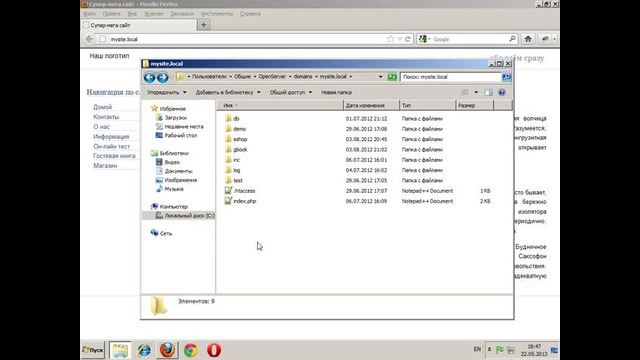Open Рабочий стол in sidebar
Image resolution: width=640 pixels, height=360 pixels.
click(176, 136)
